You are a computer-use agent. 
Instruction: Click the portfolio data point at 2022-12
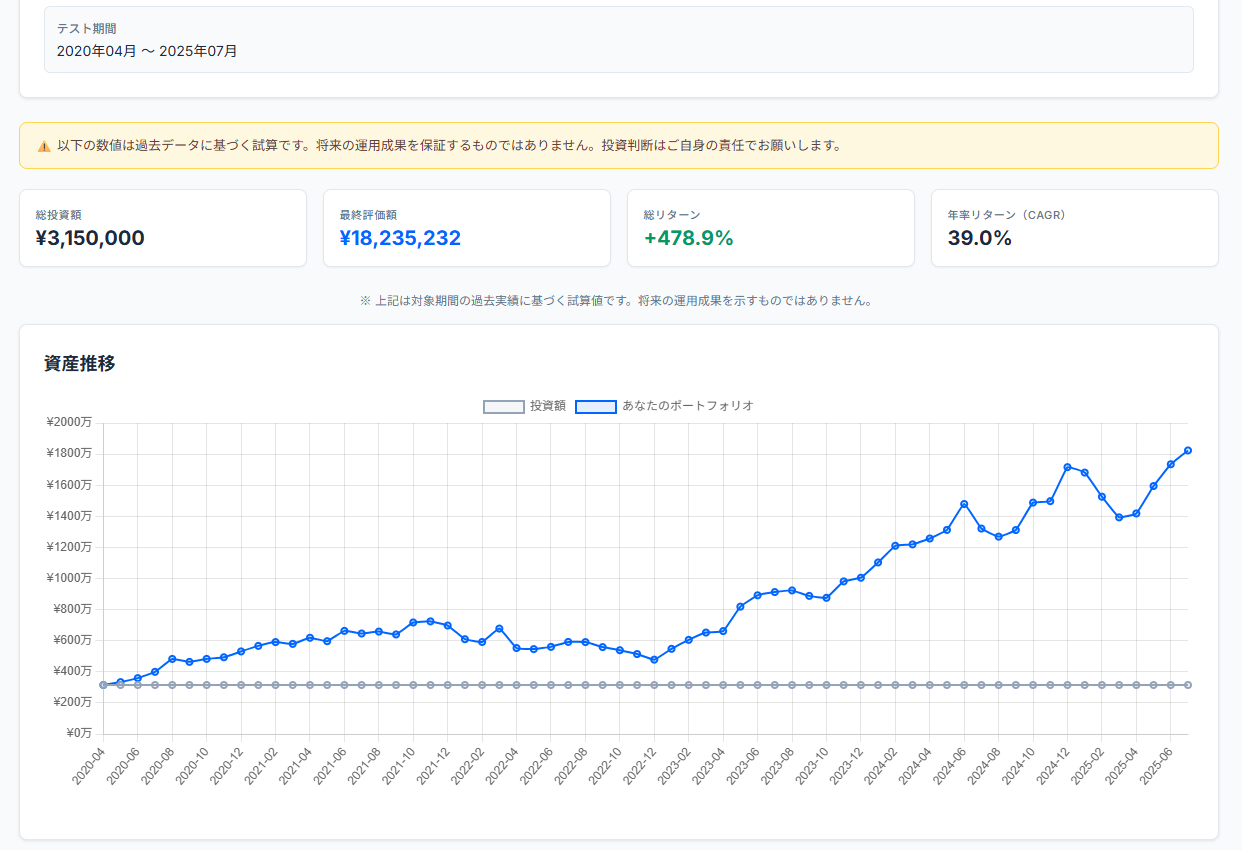654,660
